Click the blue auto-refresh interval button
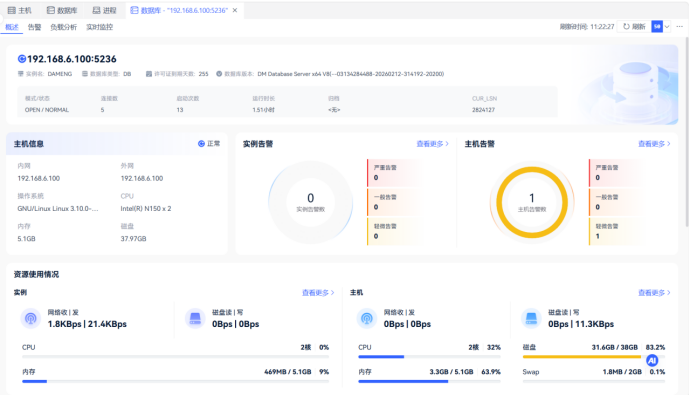Screen dimensions: 691x395 [x=657, y=26]
